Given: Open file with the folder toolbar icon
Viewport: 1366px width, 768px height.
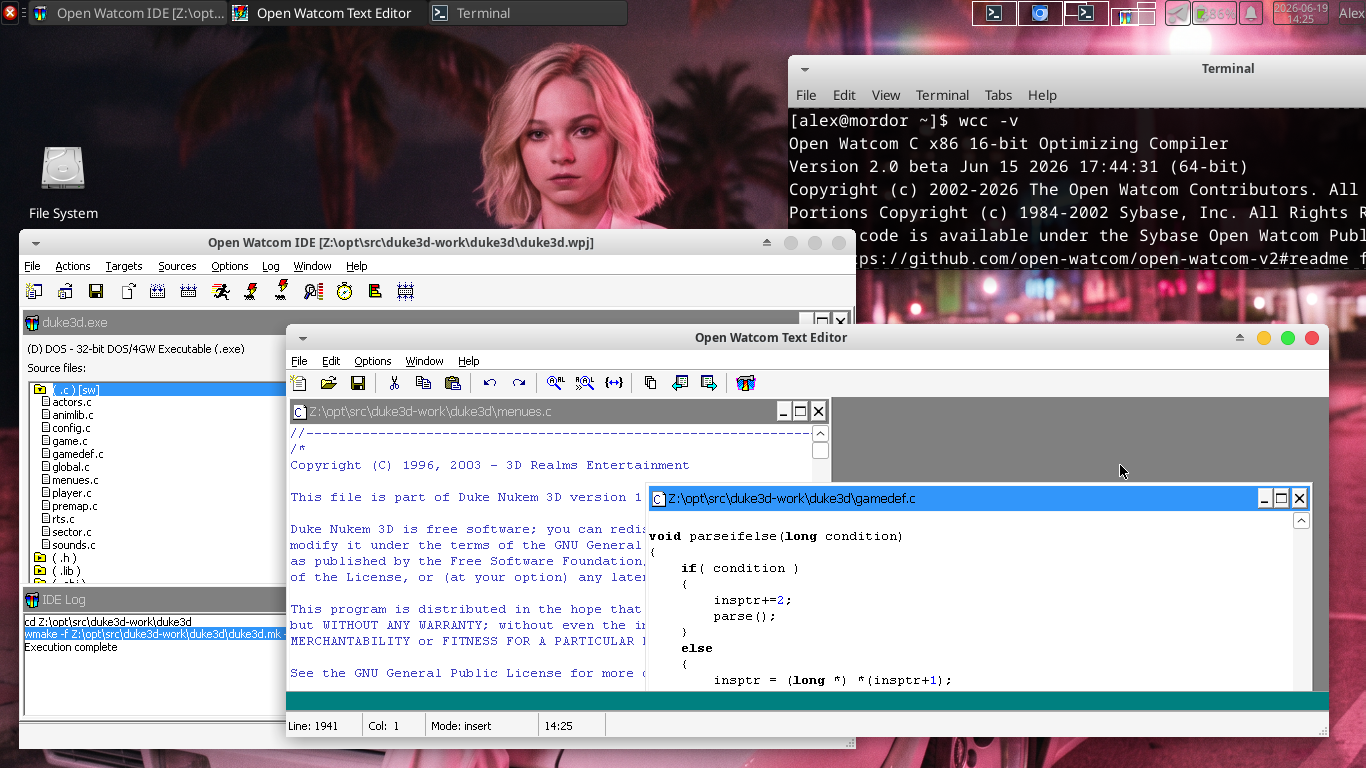Looking at the screenshot, I should pyautogui.click(x=328, y=383).
